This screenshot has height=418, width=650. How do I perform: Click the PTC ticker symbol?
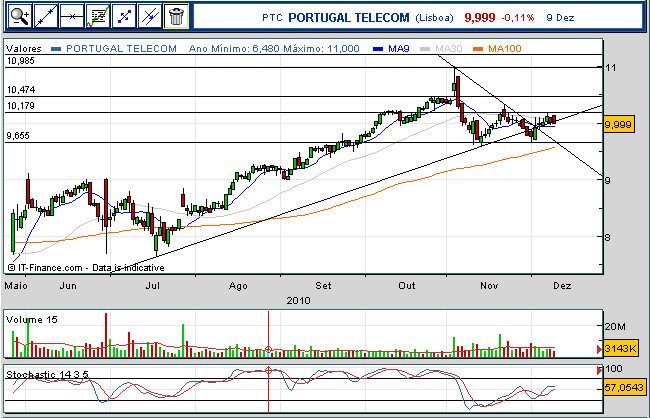tap(272, 18)
